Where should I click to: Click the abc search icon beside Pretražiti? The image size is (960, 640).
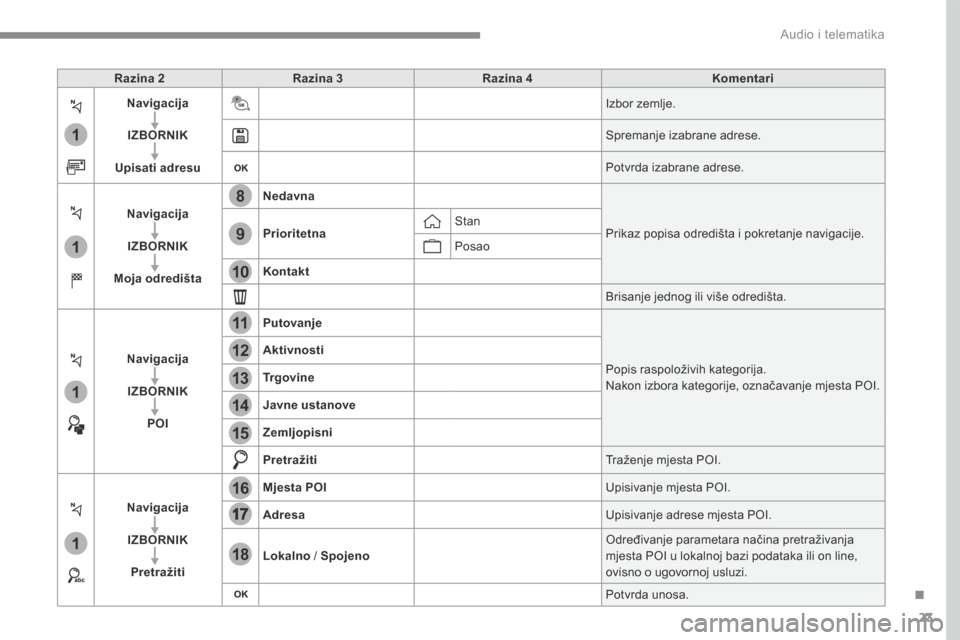pyautogui.click(x=76, y=575)
